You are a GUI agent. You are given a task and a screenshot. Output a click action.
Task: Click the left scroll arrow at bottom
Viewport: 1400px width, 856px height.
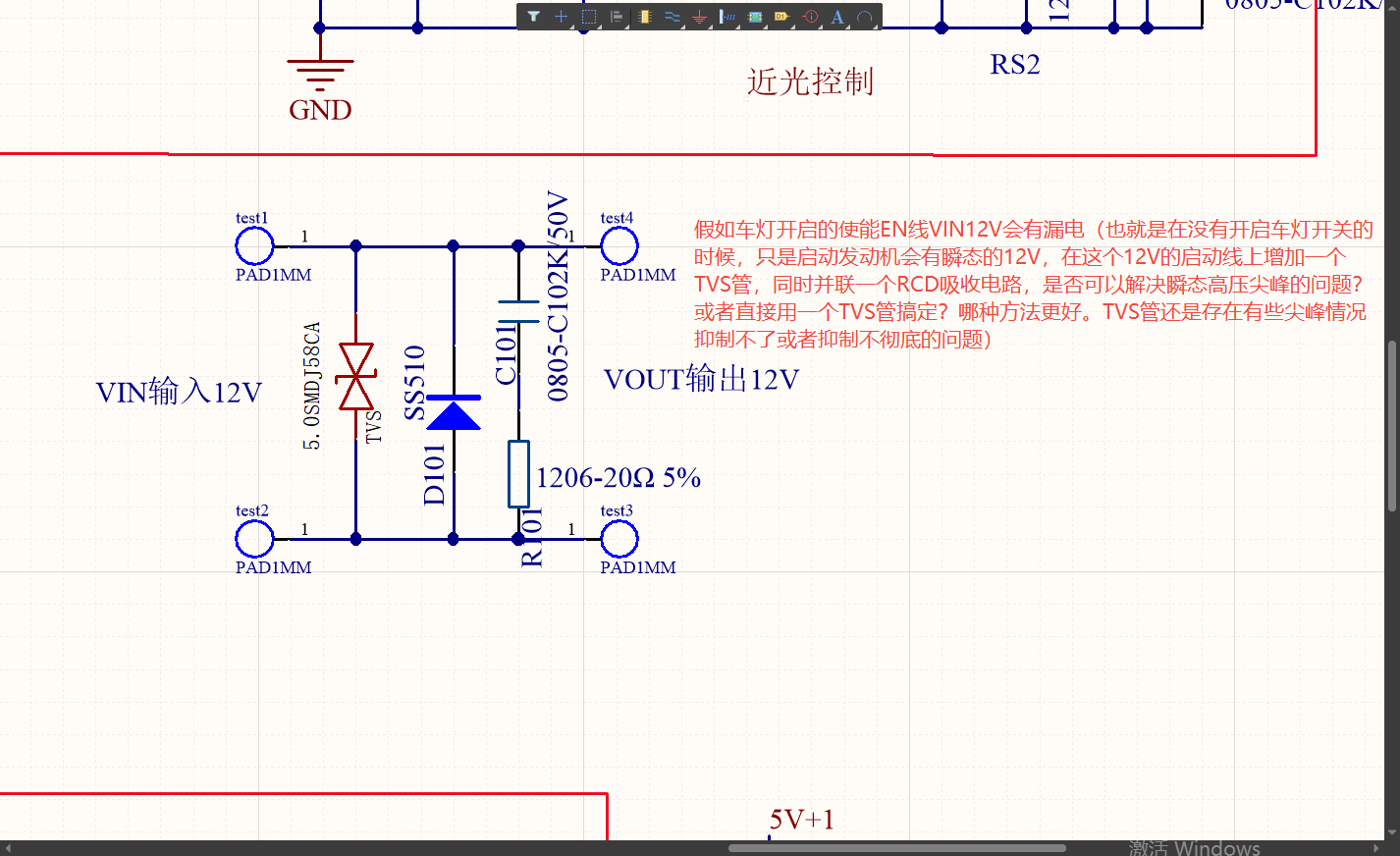[x=9, y=848]
